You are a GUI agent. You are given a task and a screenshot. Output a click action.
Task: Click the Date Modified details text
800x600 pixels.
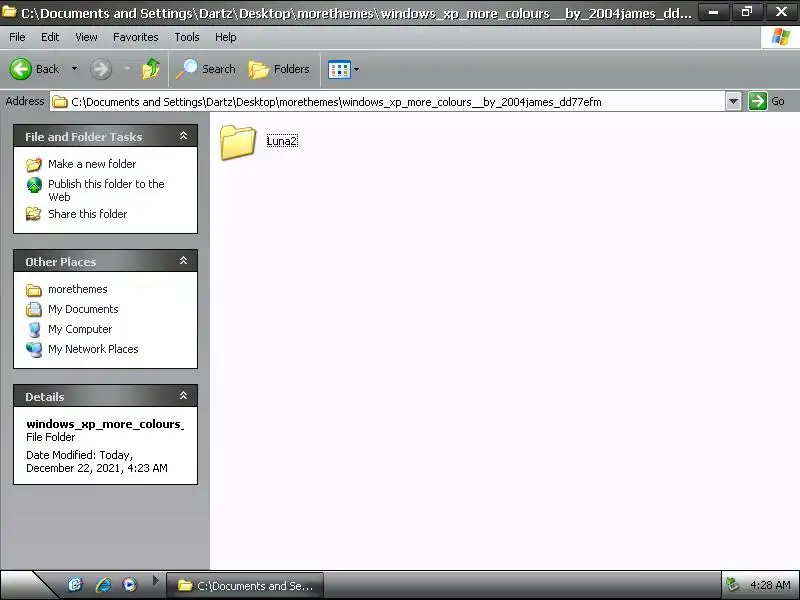(x=97, y=461)
